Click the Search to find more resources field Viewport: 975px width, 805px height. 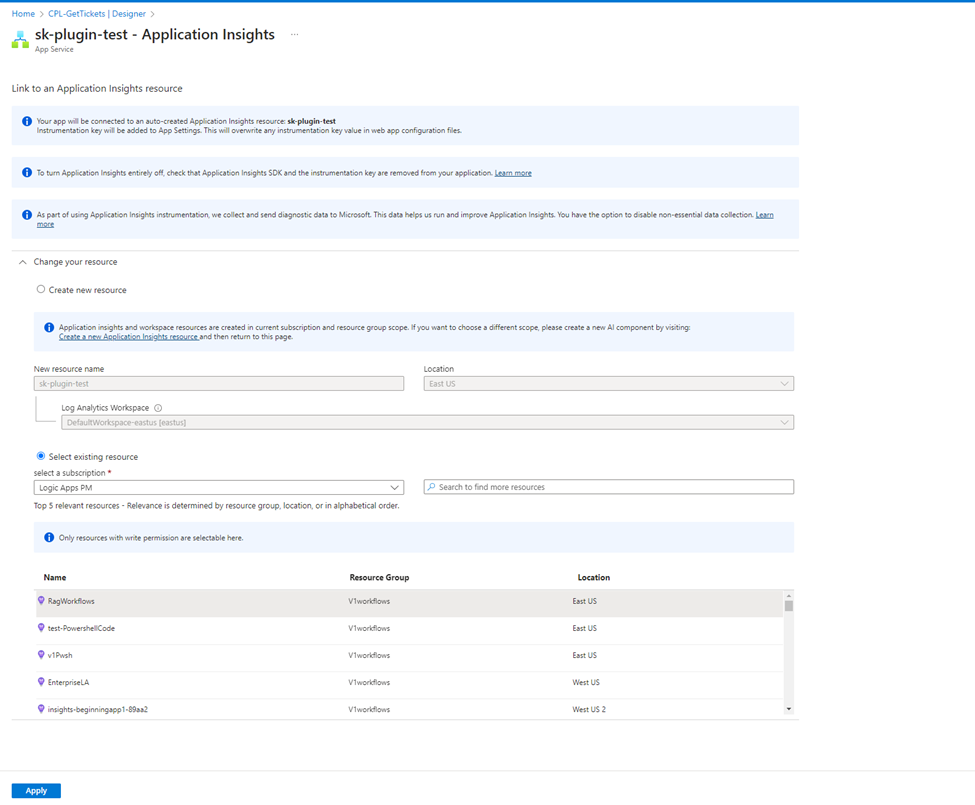coord(608,487)
